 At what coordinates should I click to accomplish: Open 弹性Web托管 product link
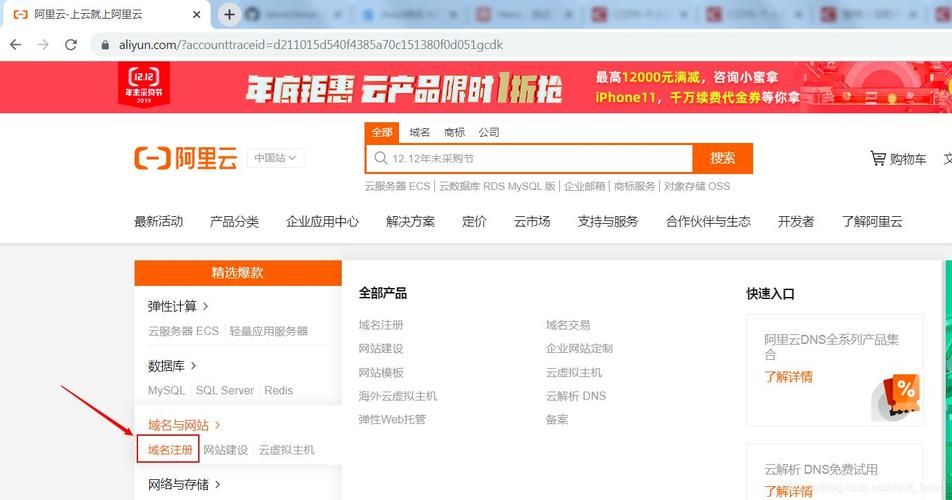392,419
